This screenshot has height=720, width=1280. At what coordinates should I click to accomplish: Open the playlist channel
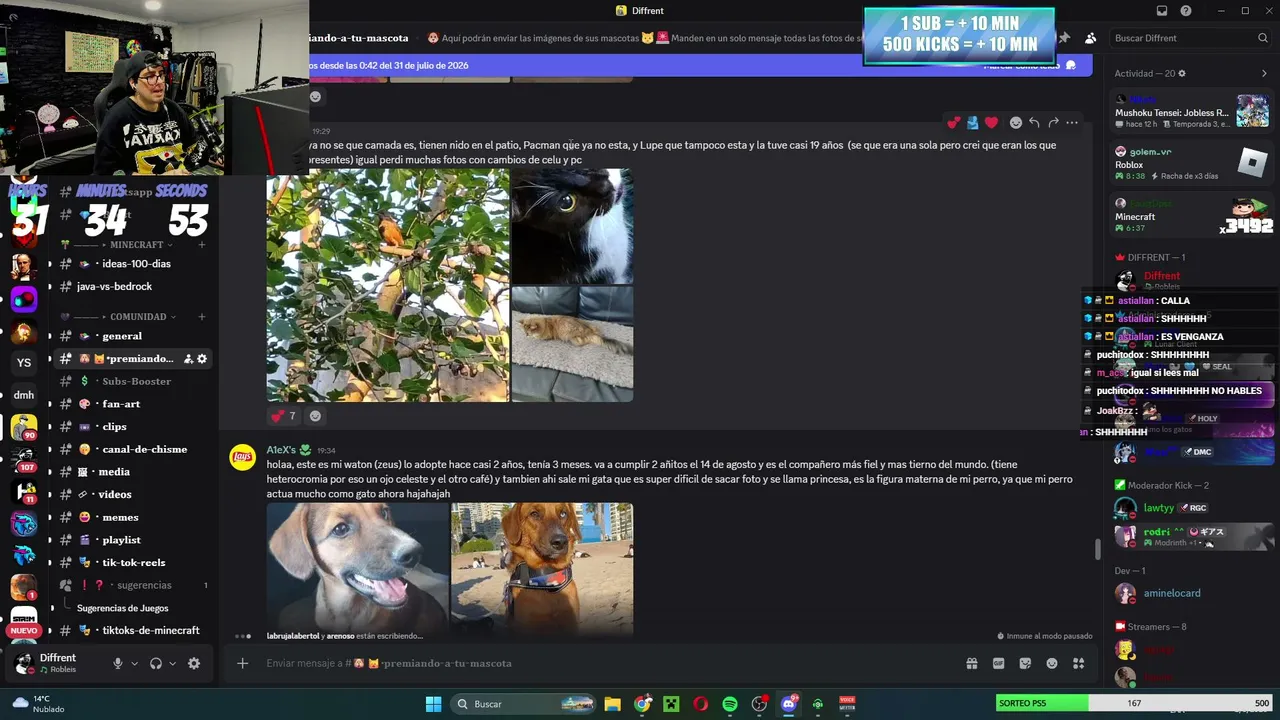123,540
